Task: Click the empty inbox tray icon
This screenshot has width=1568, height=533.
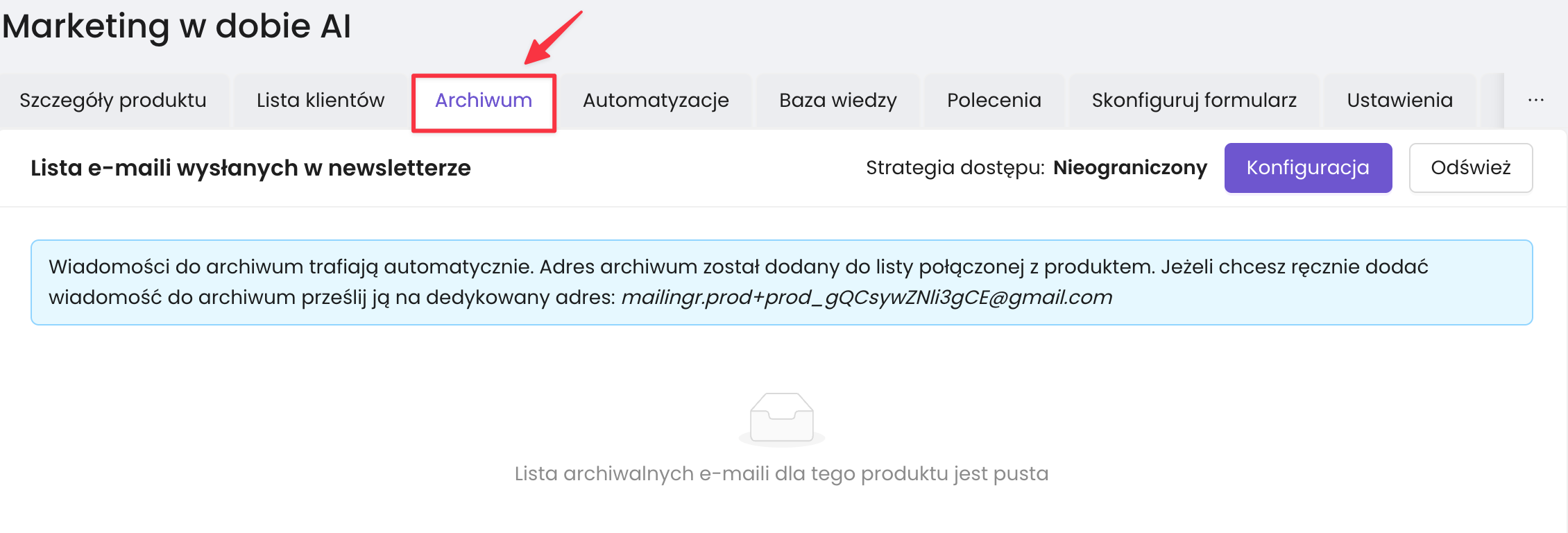Action: [x=781, y=418]
